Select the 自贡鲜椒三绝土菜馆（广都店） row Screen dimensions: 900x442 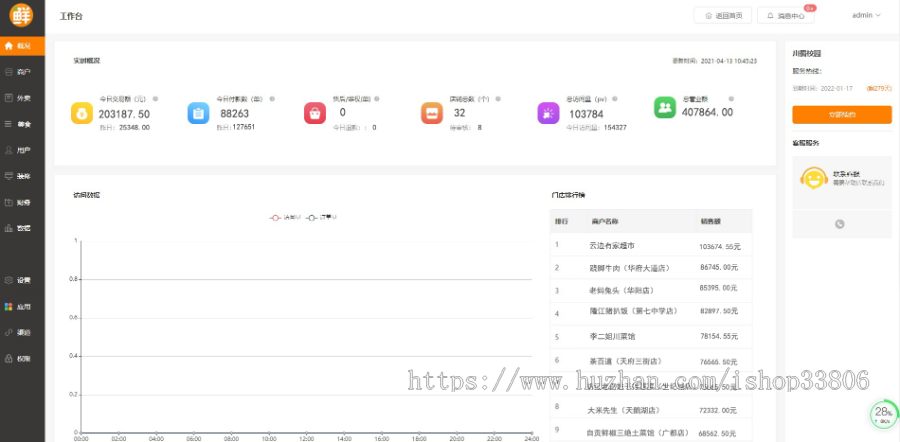(x=651, y=431)
